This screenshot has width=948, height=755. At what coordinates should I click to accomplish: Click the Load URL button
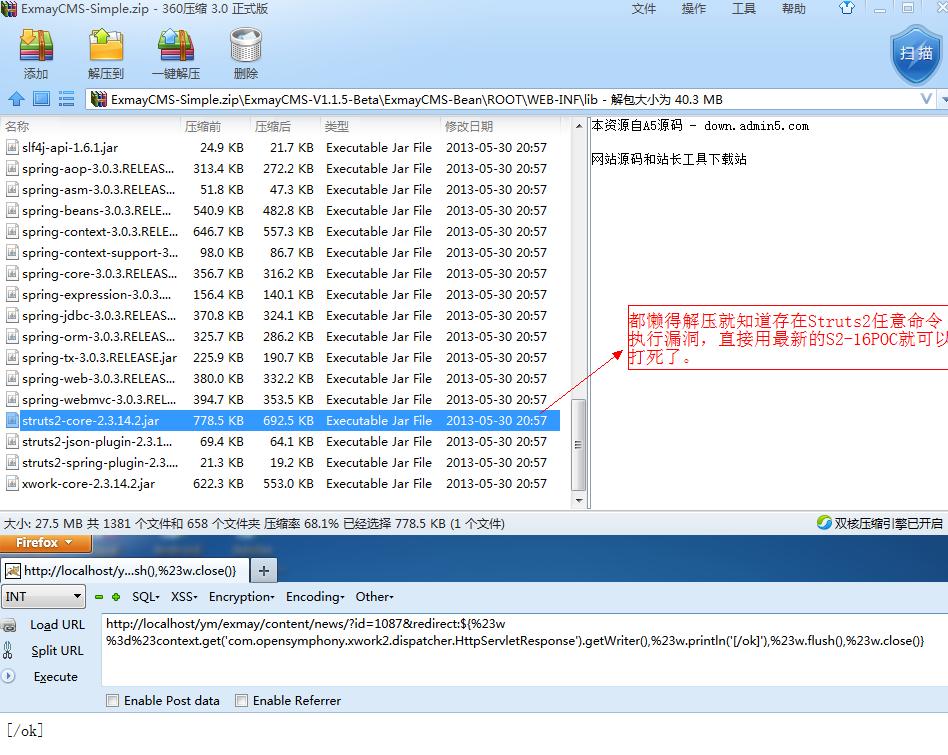tap(57, 624)
